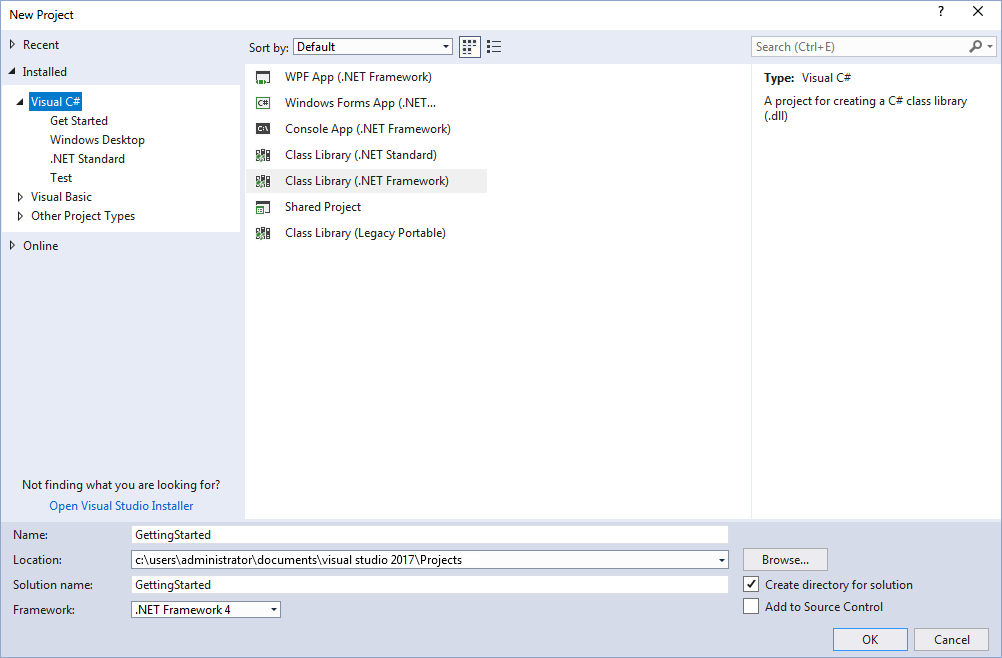Click the WPF App template icon
This screenshot has width=1002, height=658.
pyautogui.click(x=263, y=77)
